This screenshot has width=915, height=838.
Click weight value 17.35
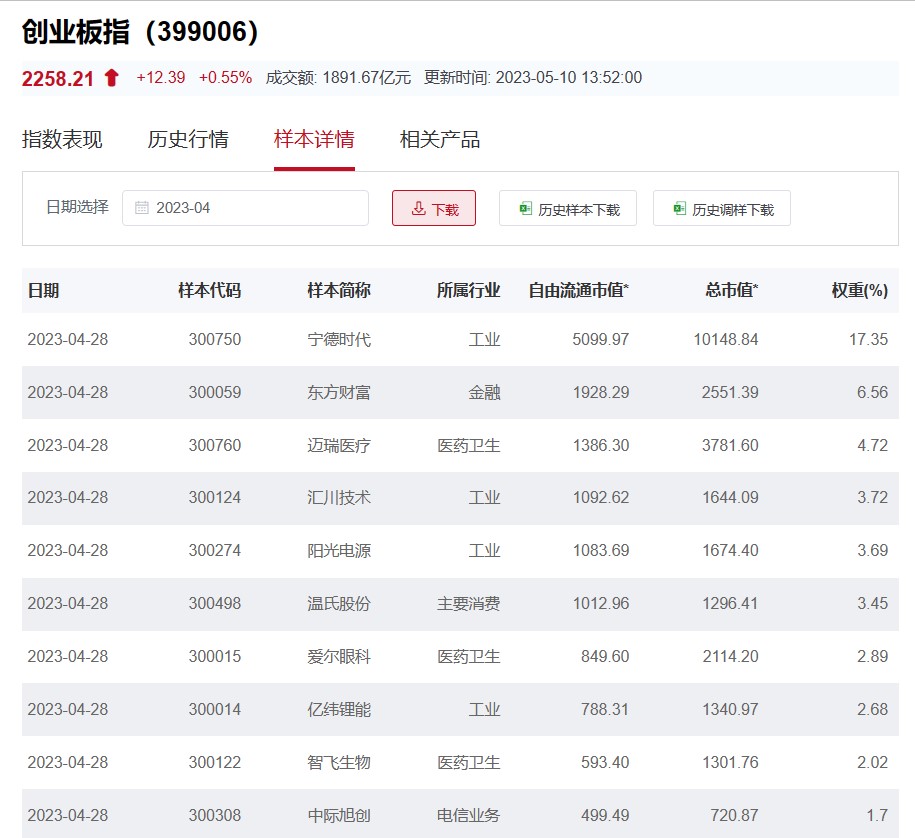(868, 340)
